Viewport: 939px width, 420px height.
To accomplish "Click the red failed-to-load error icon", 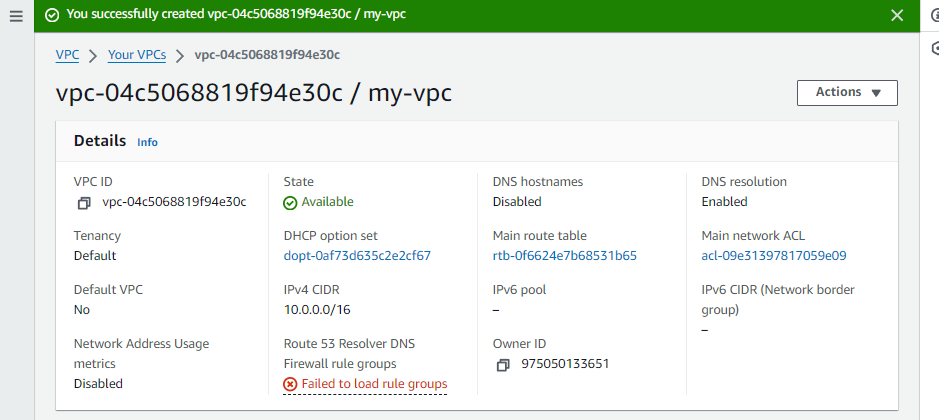I will tap(290, 384).
